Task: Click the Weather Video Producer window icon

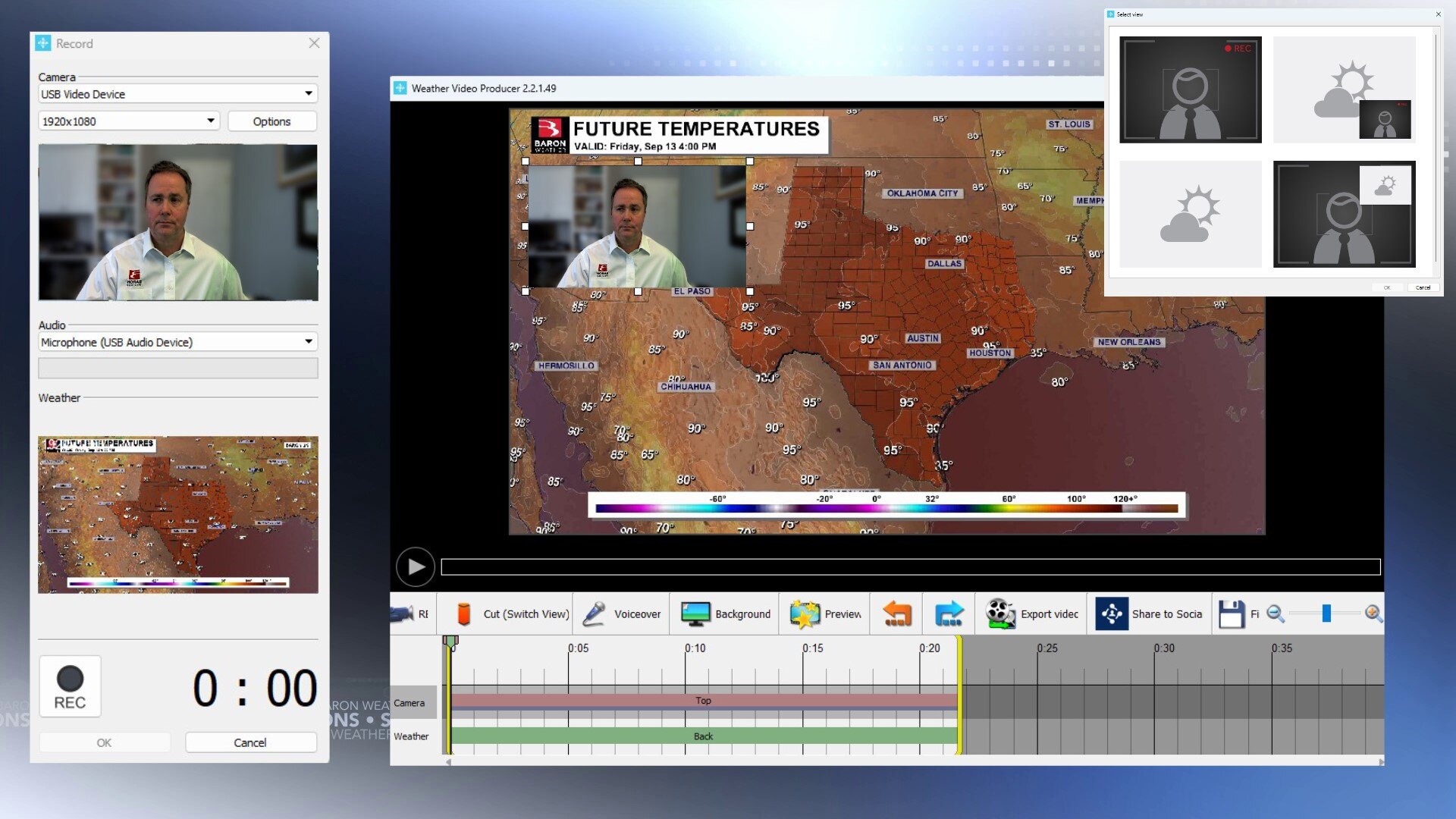Action: click(x=400, y=88)
